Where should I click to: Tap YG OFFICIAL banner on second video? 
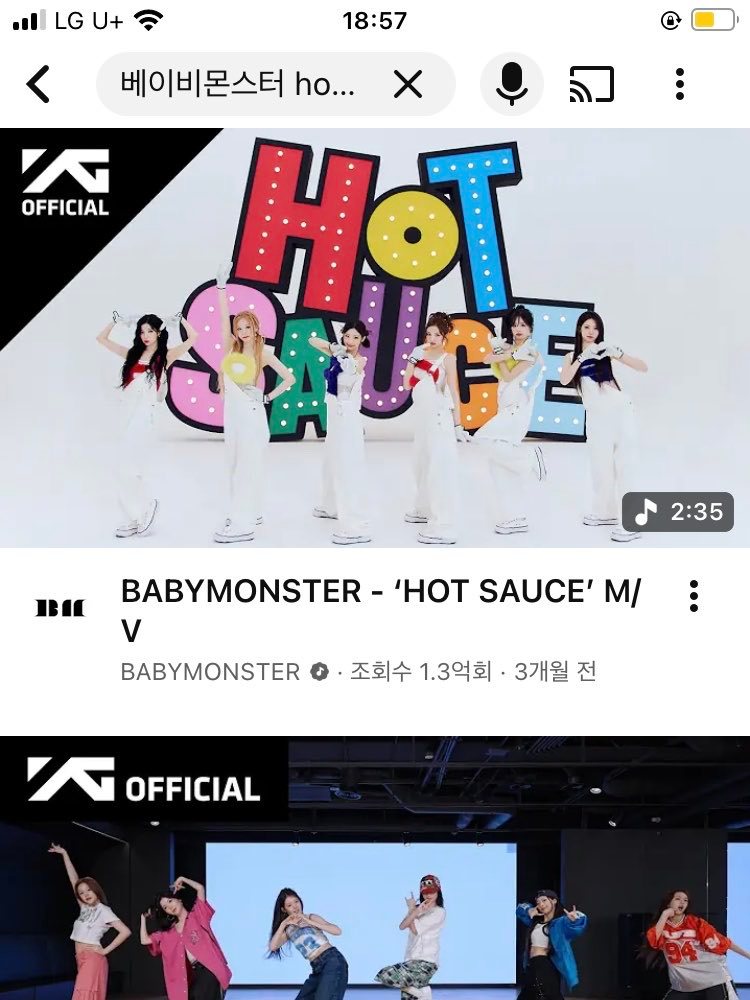[143, 779]
